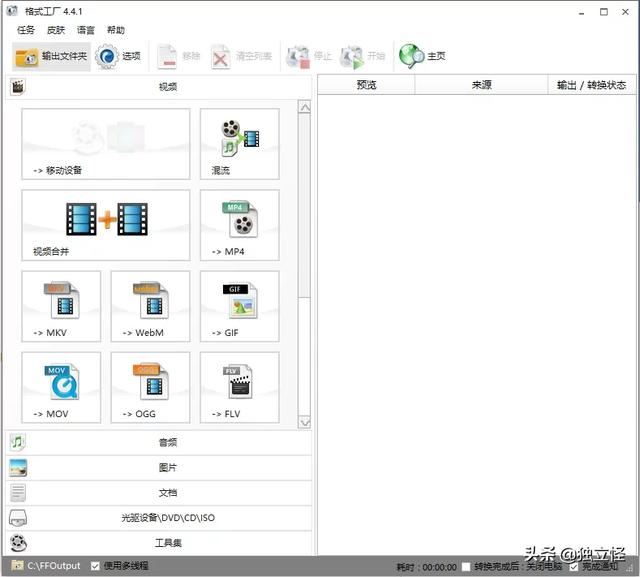Toggle the 使用多线程 multithreading checkbox
640x577 pixels.
coord(96,566)
